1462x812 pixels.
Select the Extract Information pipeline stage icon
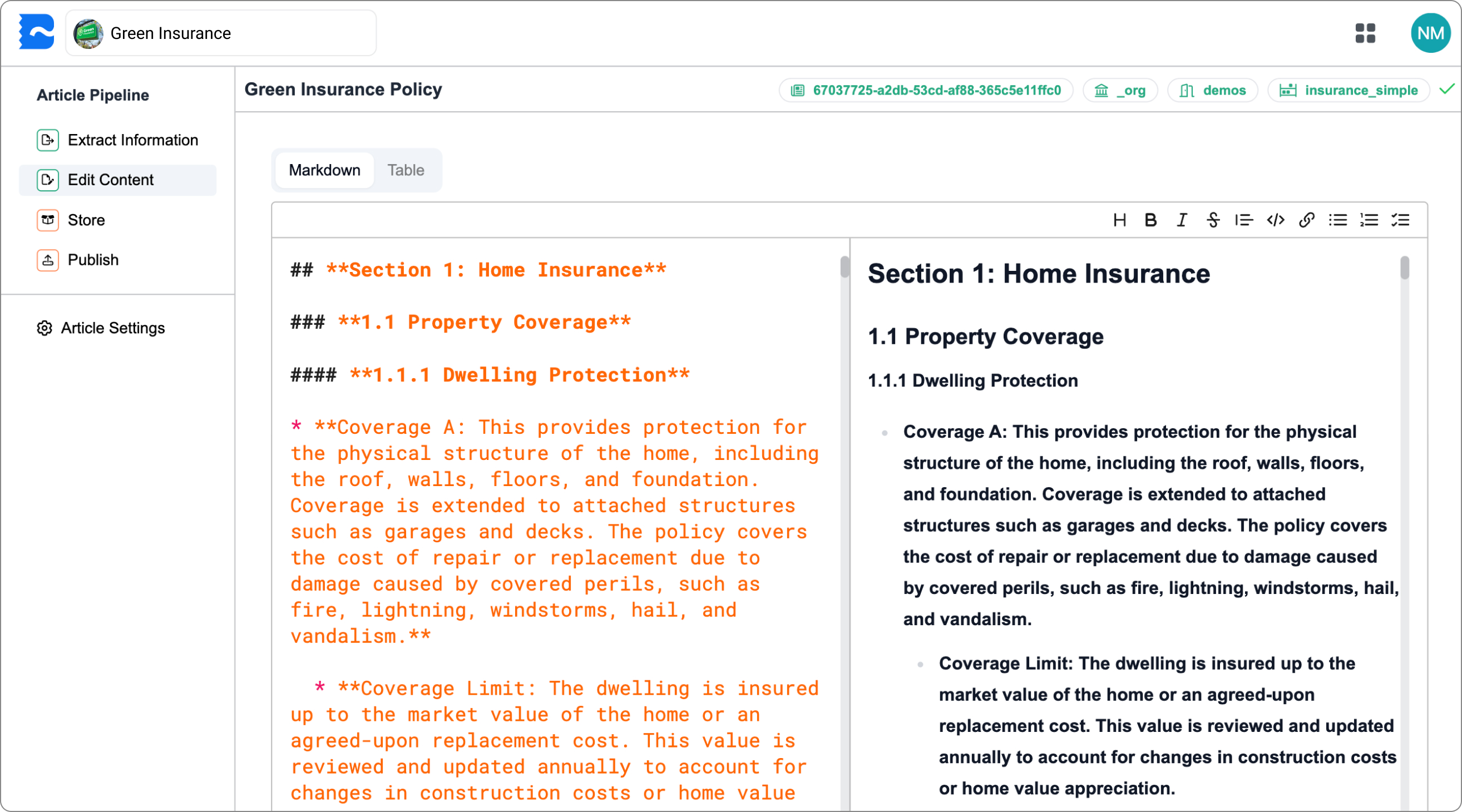pyautogui.click(x=48, y=140)
